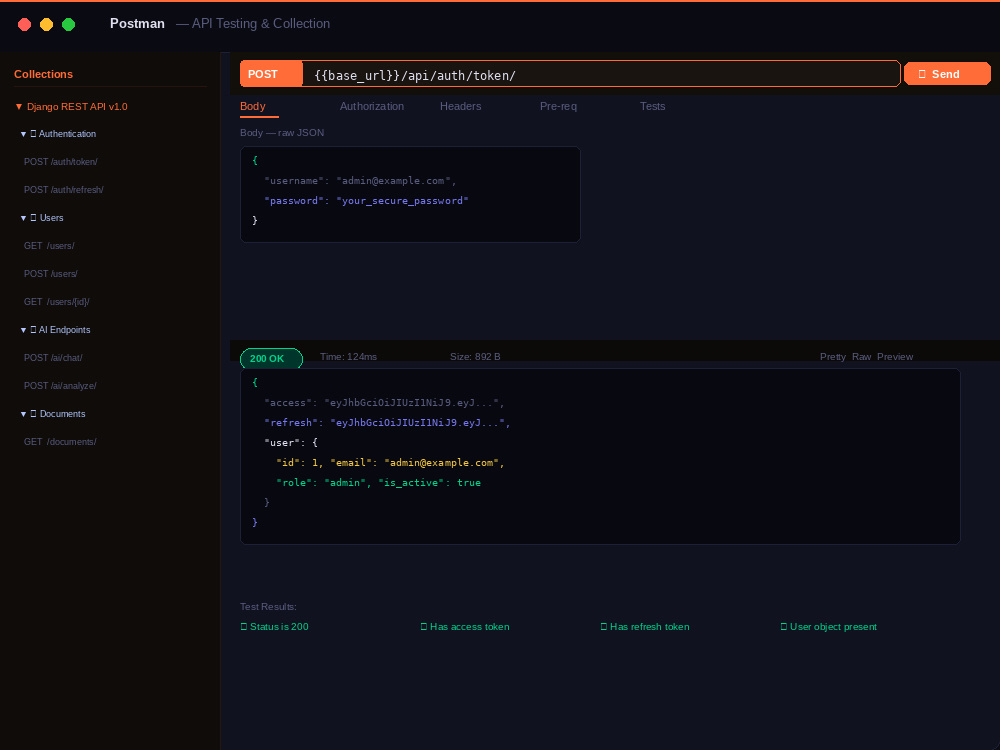1000x750 pixels.
Task: Click the red close window button
Action: coord(24,24)
